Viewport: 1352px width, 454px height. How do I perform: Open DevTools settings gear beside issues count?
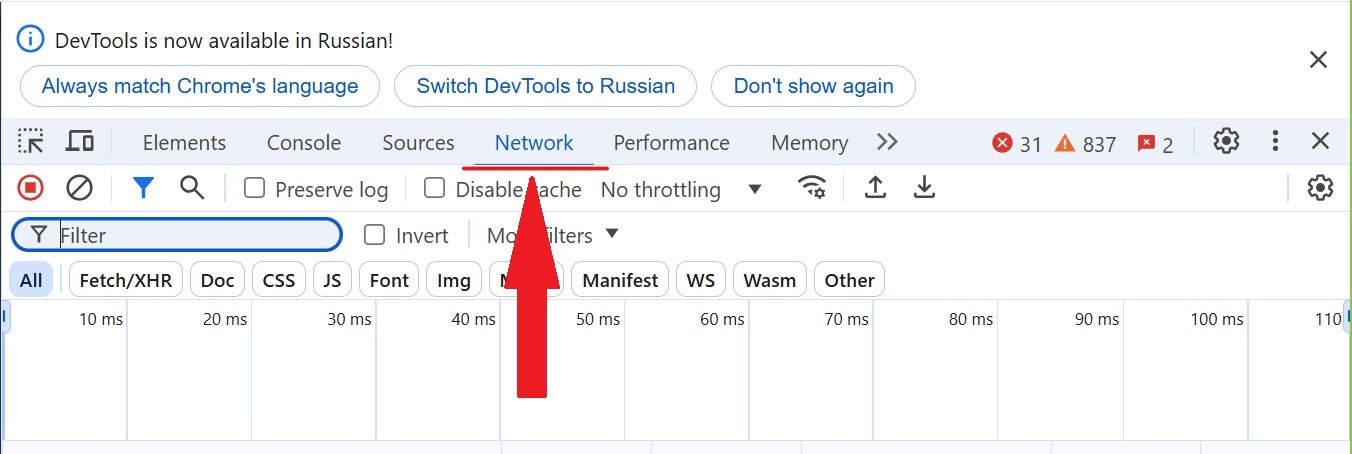tap(1226, 141)
